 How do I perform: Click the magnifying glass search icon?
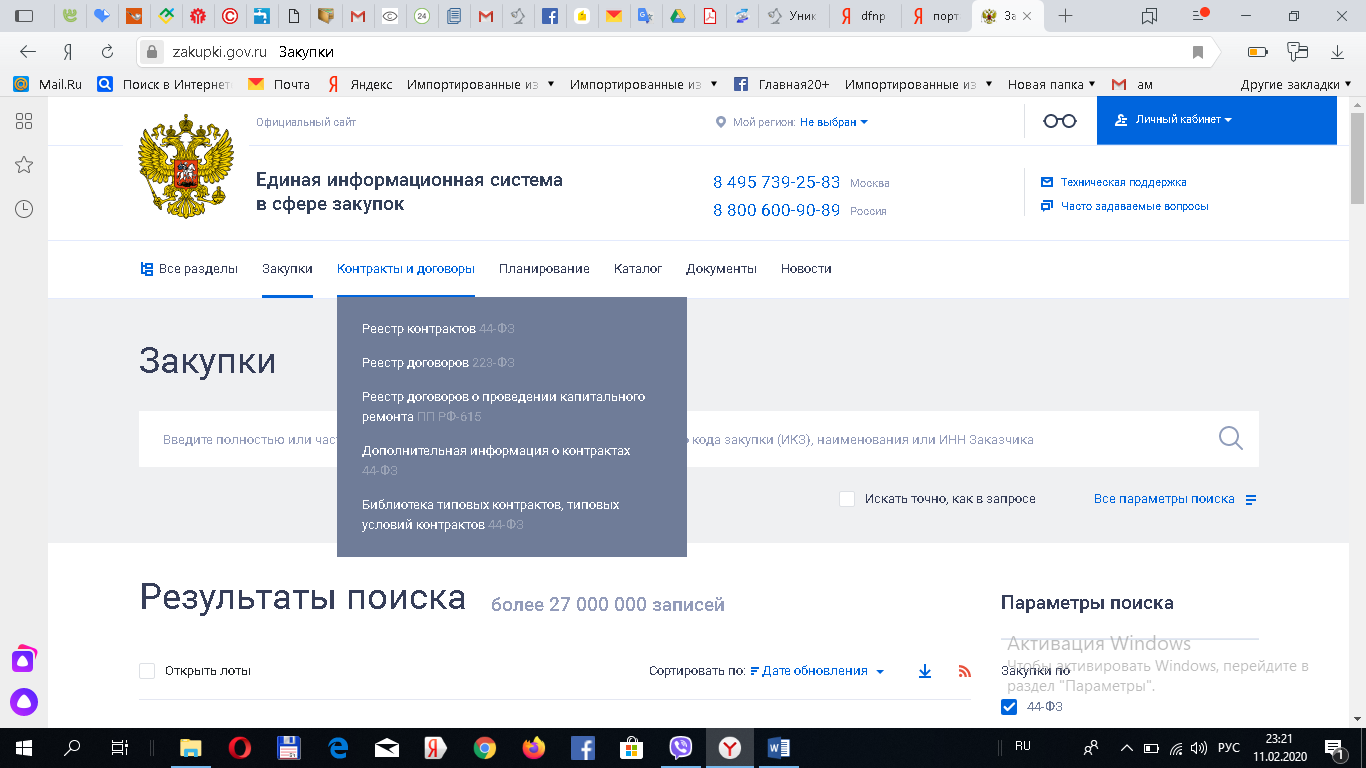pyautogui.click(x=1230, y=438)
